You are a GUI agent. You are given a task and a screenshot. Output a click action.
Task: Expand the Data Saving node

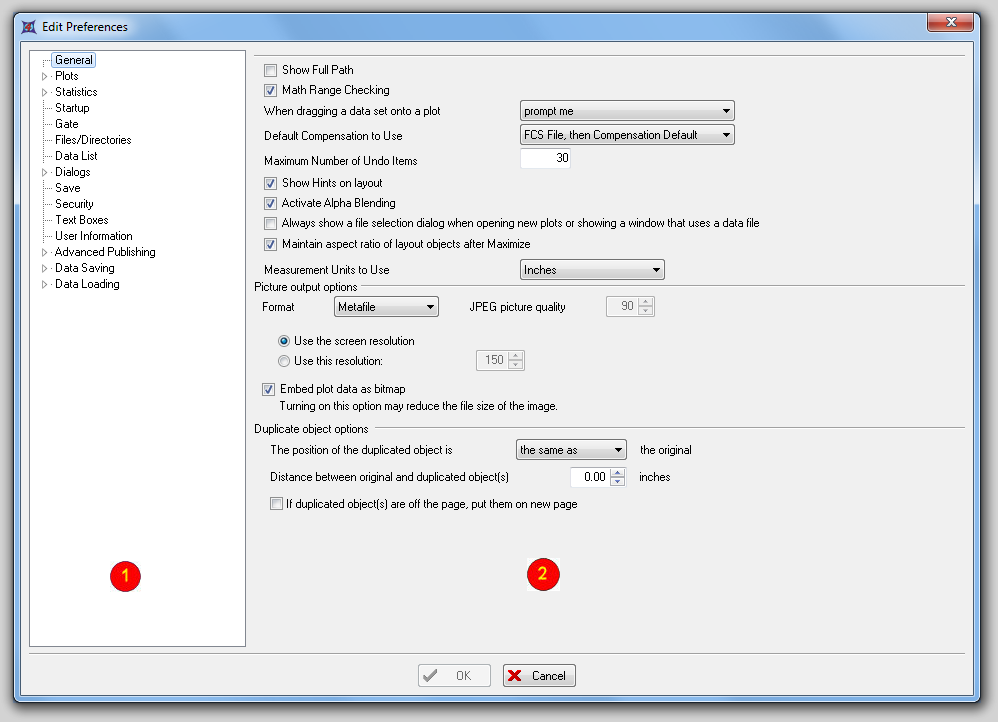pos(45,268)
